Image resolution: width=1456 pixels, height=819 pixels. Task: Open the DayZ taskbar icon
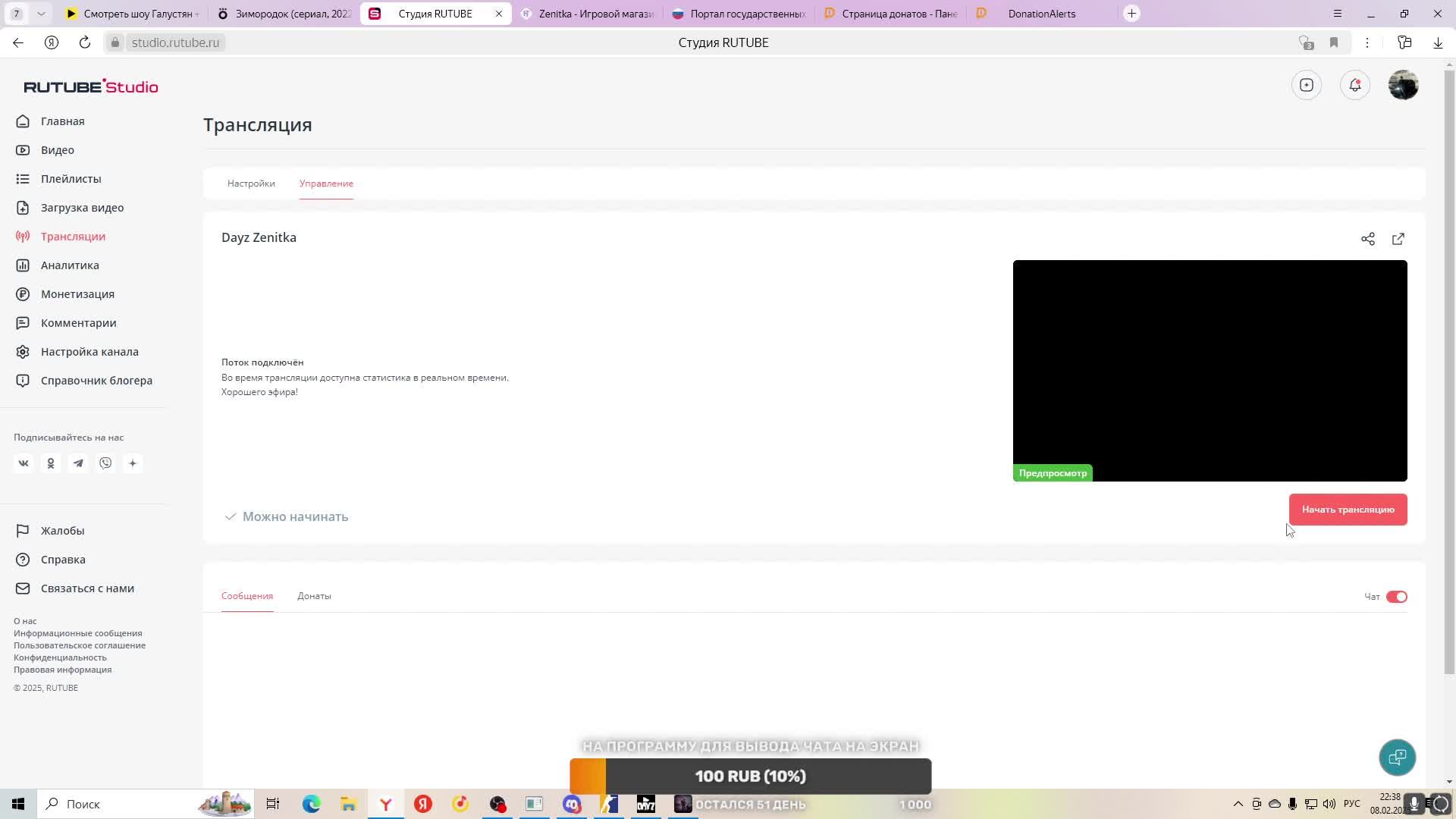point(646,804)
